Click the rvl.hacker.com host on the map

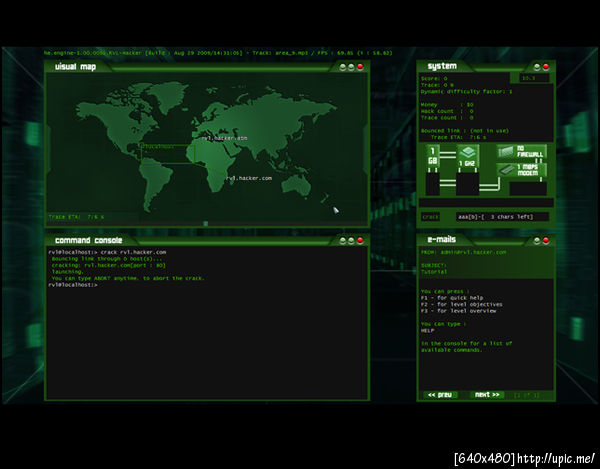pyautogui.click(x=249, y=178)
